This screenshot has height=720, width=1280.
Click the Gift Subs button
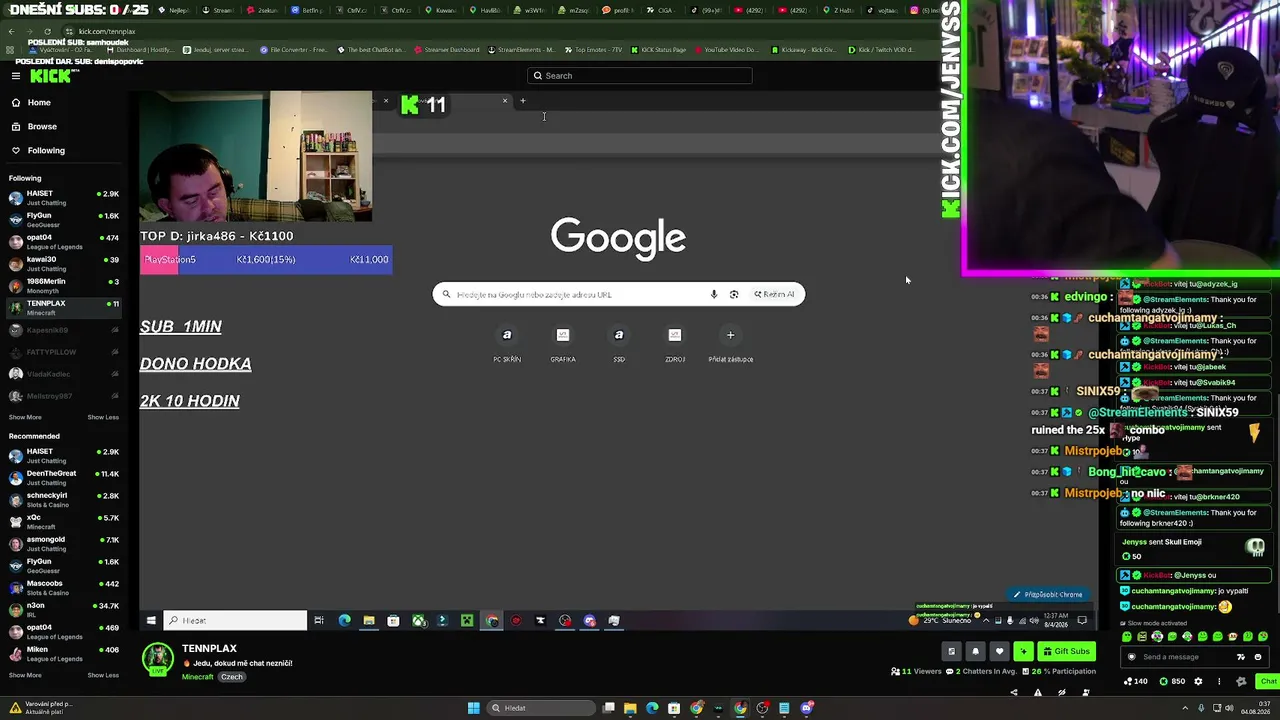pos(1065,651)
